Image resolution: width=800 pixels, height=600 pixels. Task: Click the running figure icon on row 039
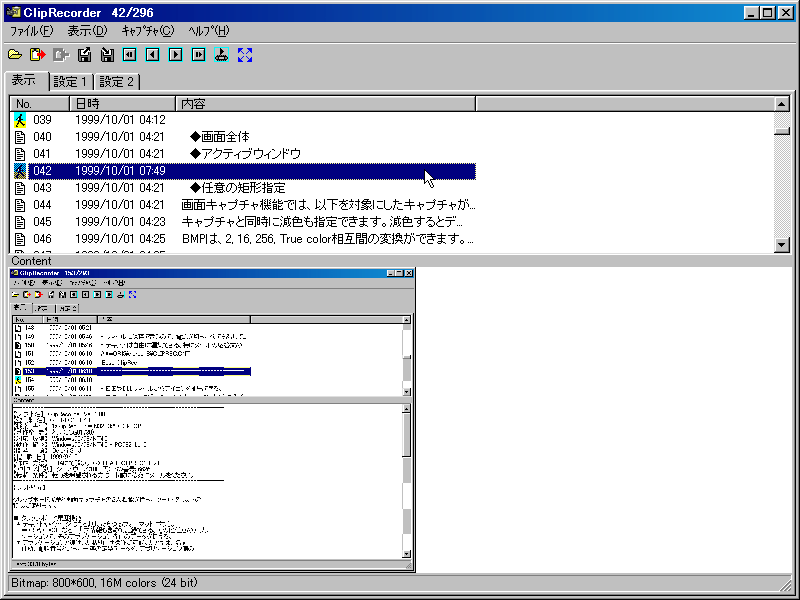pyautogui.click(x=20, y=120)
